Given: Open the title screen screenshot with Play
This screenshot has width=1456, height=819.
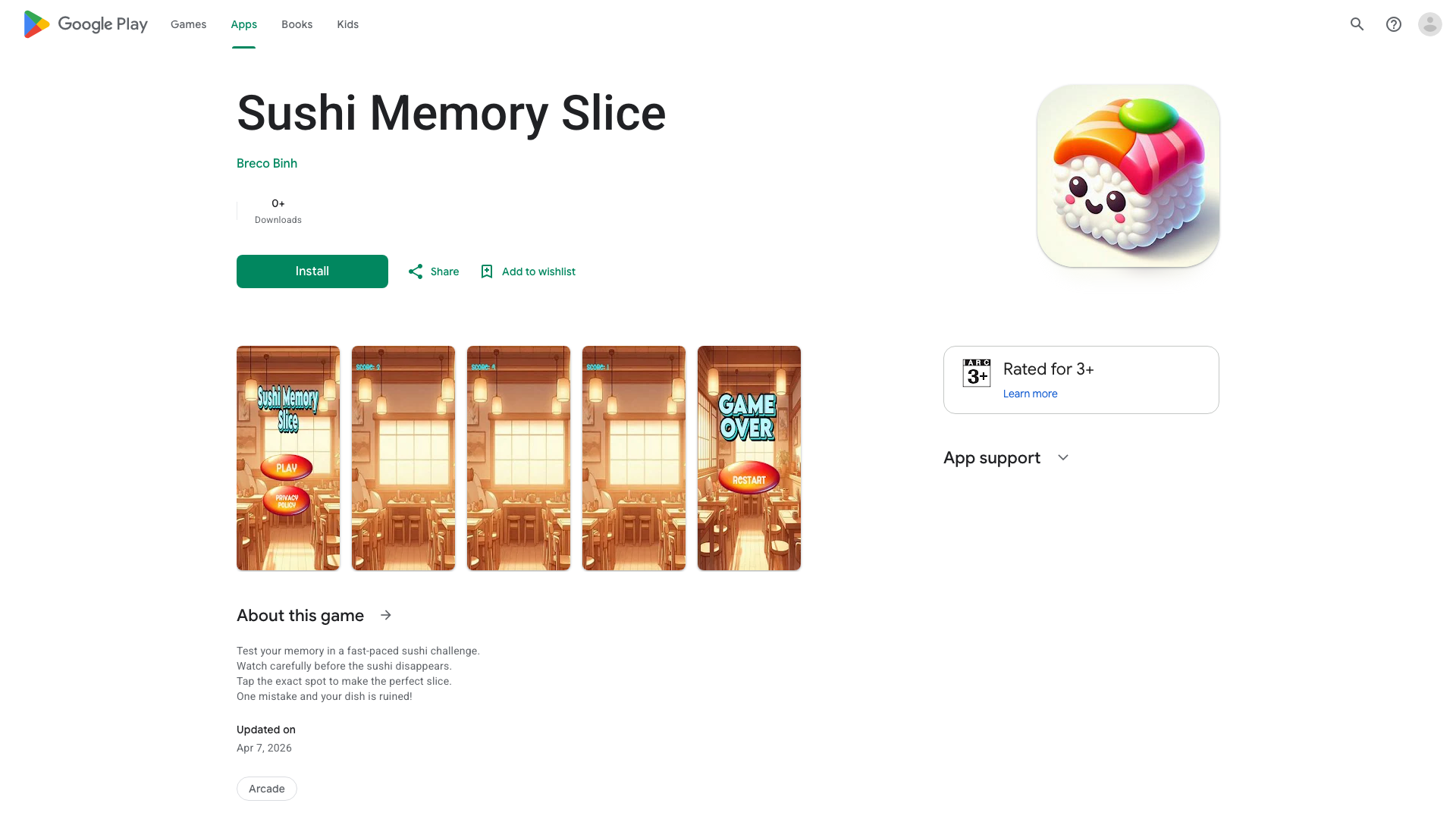Looking at the screenshot, I should click(288, 458).
